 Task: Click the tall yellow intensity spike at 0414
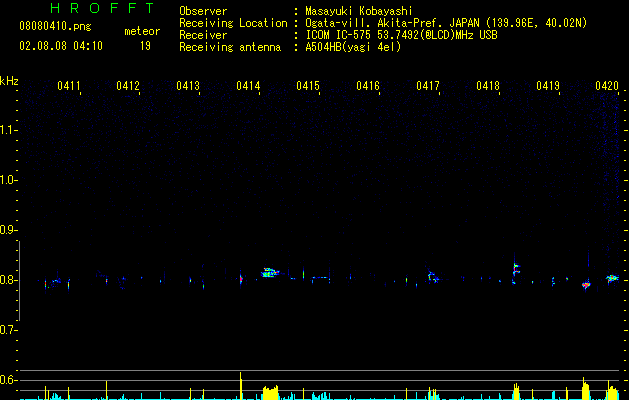[241, 386]
